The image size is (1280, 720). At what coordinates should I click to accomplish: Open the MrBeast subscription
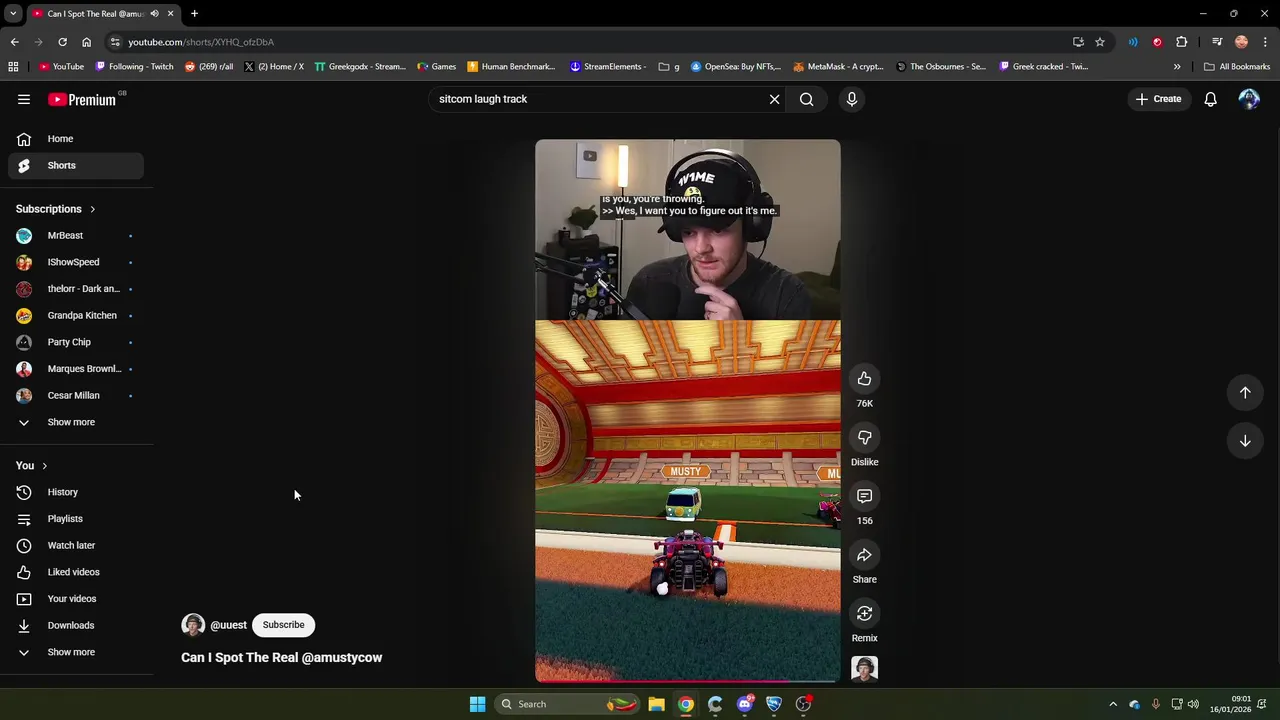point(76,235)
